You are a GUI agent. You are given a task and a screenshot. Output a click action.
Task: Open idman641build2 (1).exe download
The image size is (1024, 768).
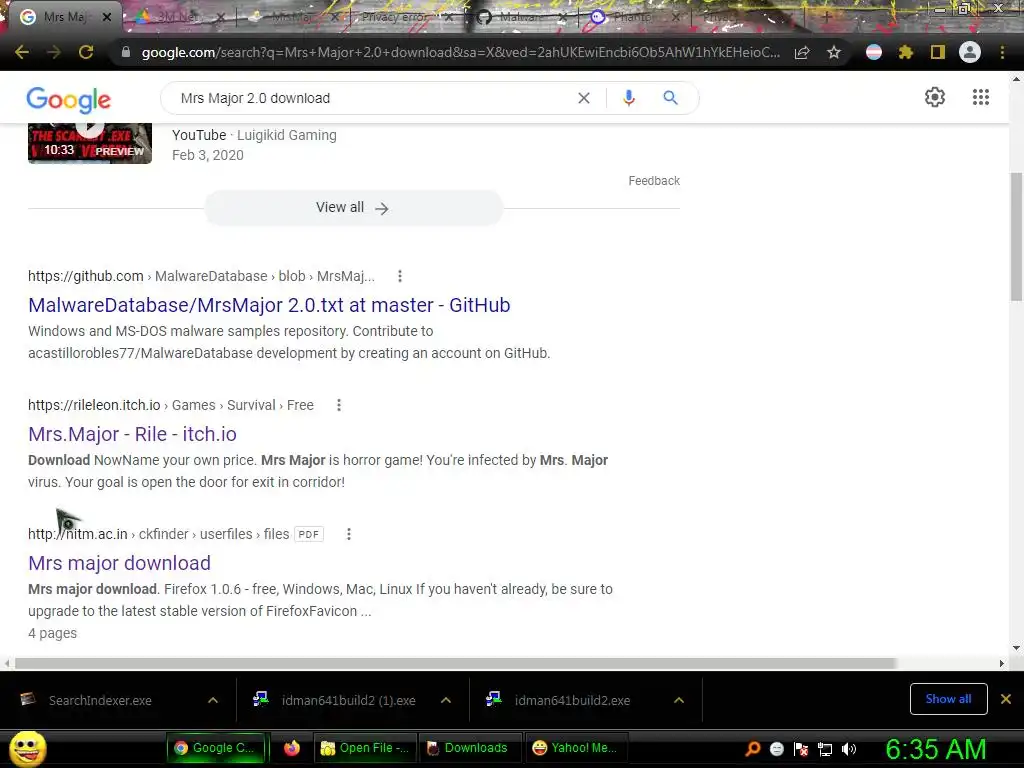pyautogui.click(x=348, y=700)
